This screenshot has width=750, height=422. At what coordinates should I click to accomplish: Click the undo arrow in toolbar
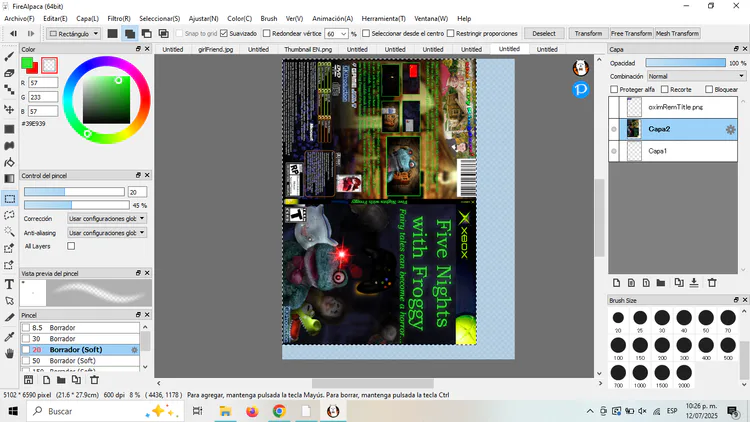(x=13, y=33)
